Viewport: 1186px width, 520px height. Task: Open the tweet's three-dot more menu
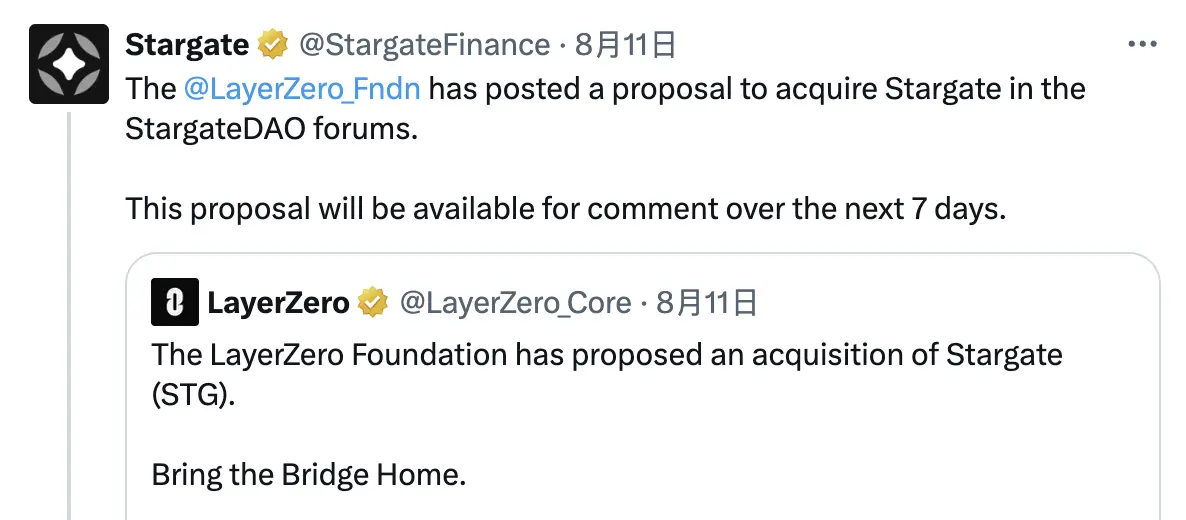click(x=1142, y=45)
